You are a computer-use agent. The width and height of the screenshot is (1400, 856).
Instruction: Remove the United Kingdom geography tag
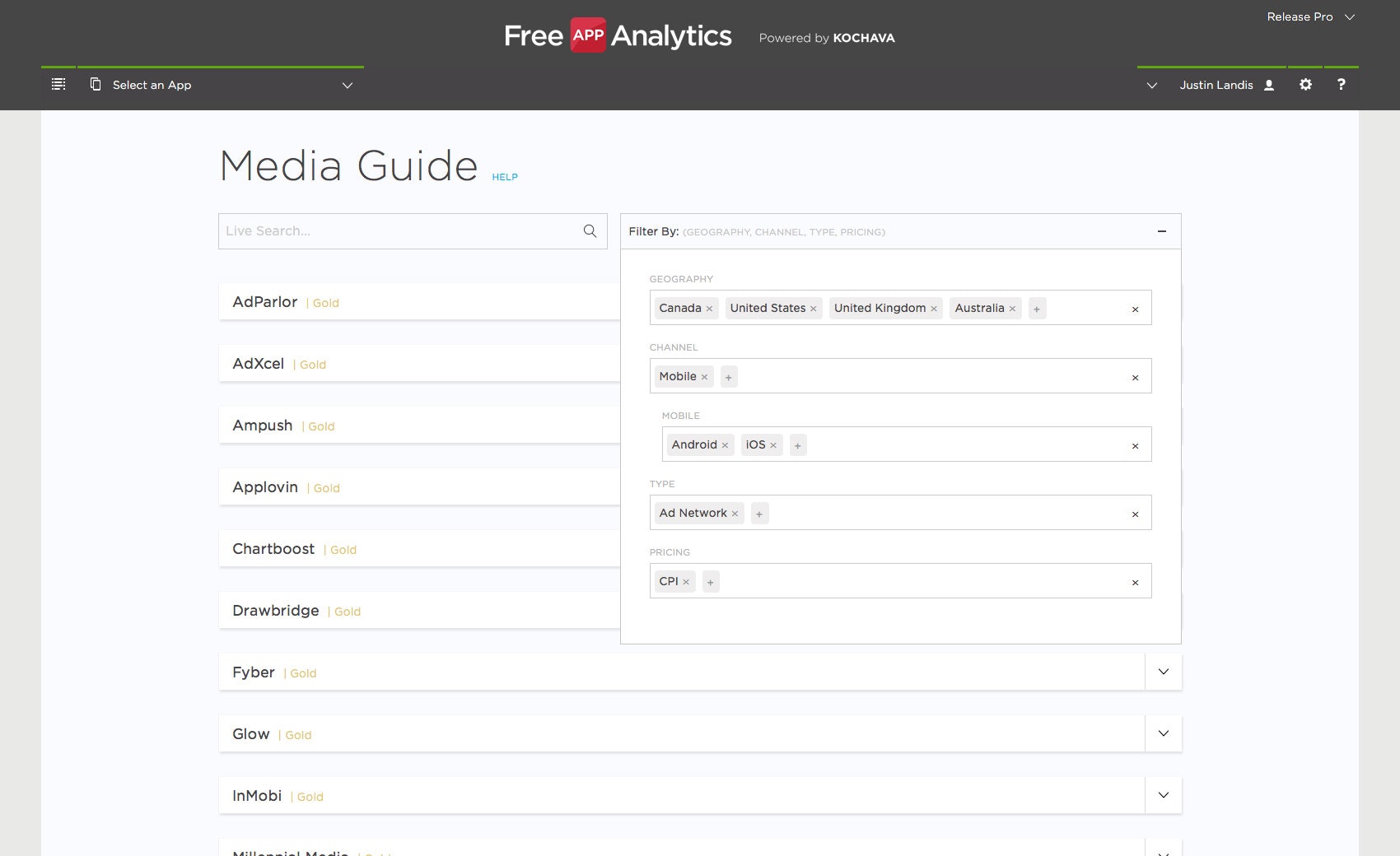(x=934, y=309)
